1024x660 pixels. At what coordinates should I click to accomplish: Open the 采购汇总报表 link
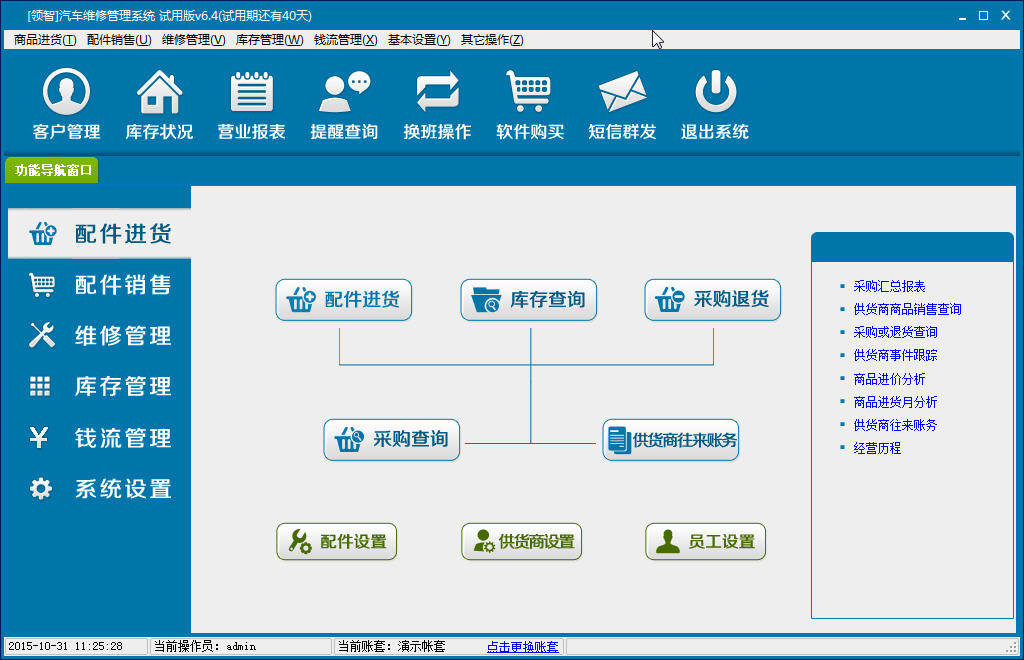pos(889,286)
